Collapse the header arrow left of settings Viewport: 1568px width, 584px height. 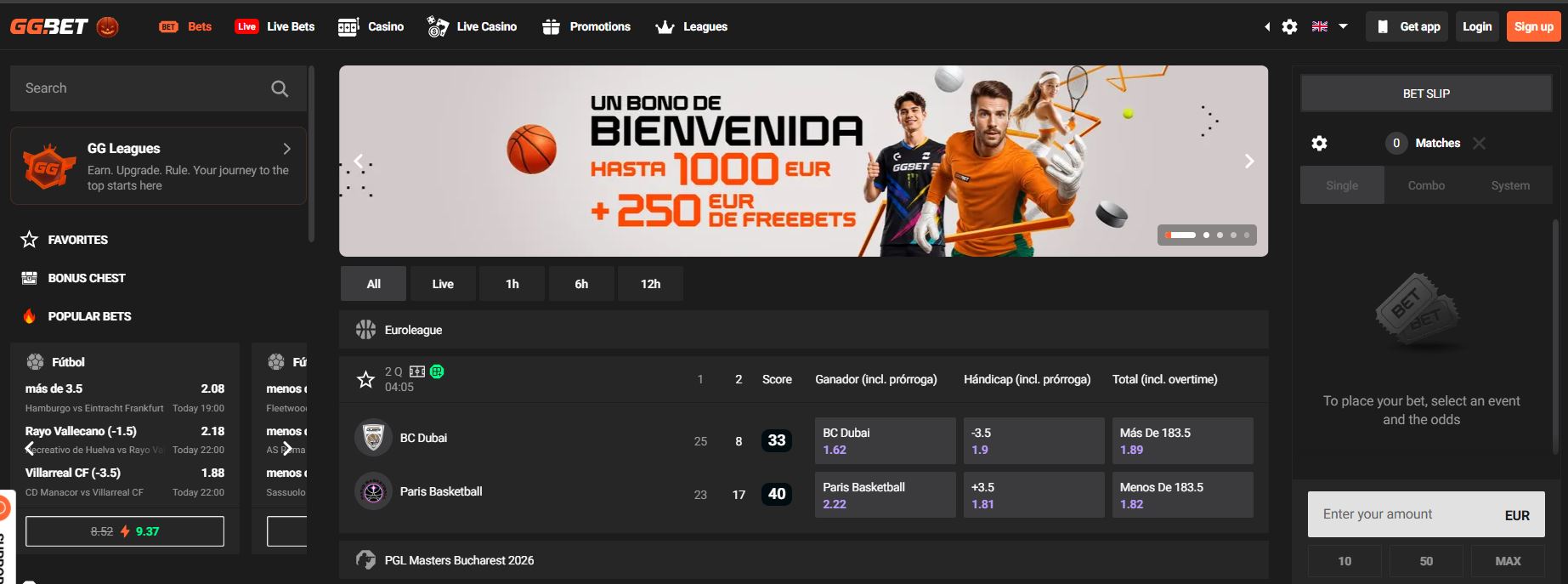[x=1267, y=26]
